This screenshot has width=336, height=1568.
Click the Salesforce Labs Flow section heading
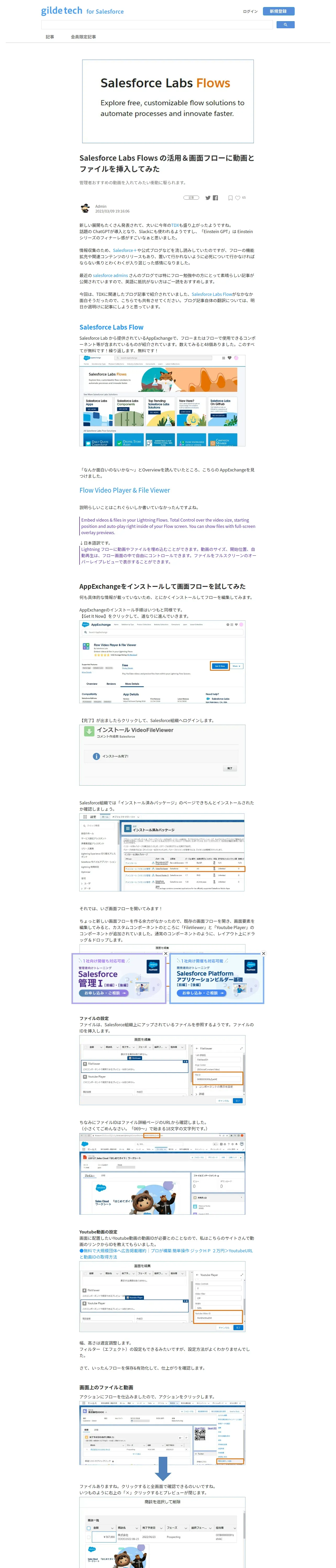click(111, 327)
